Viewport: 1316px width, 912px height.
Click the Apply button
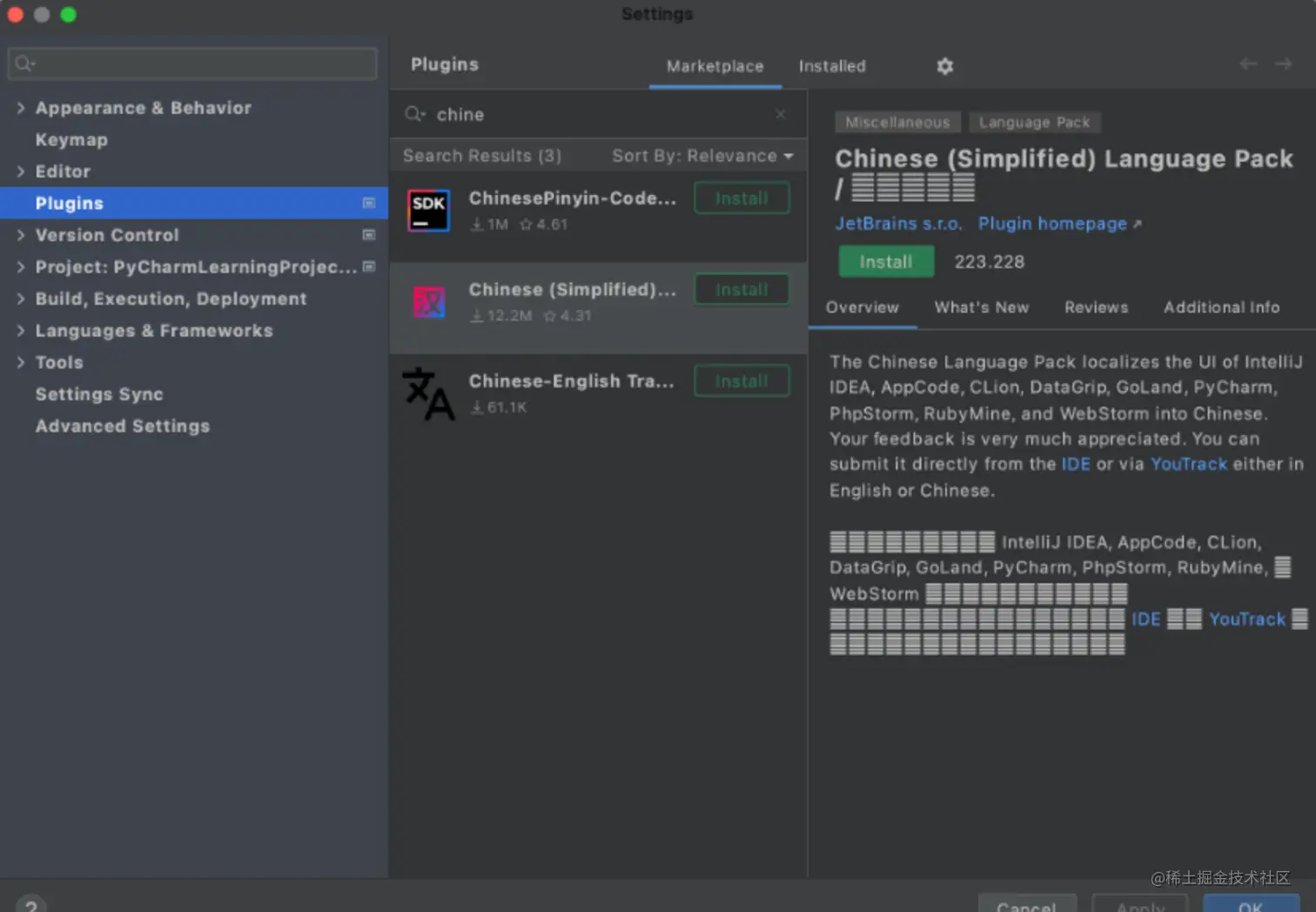click(1140, 903)
